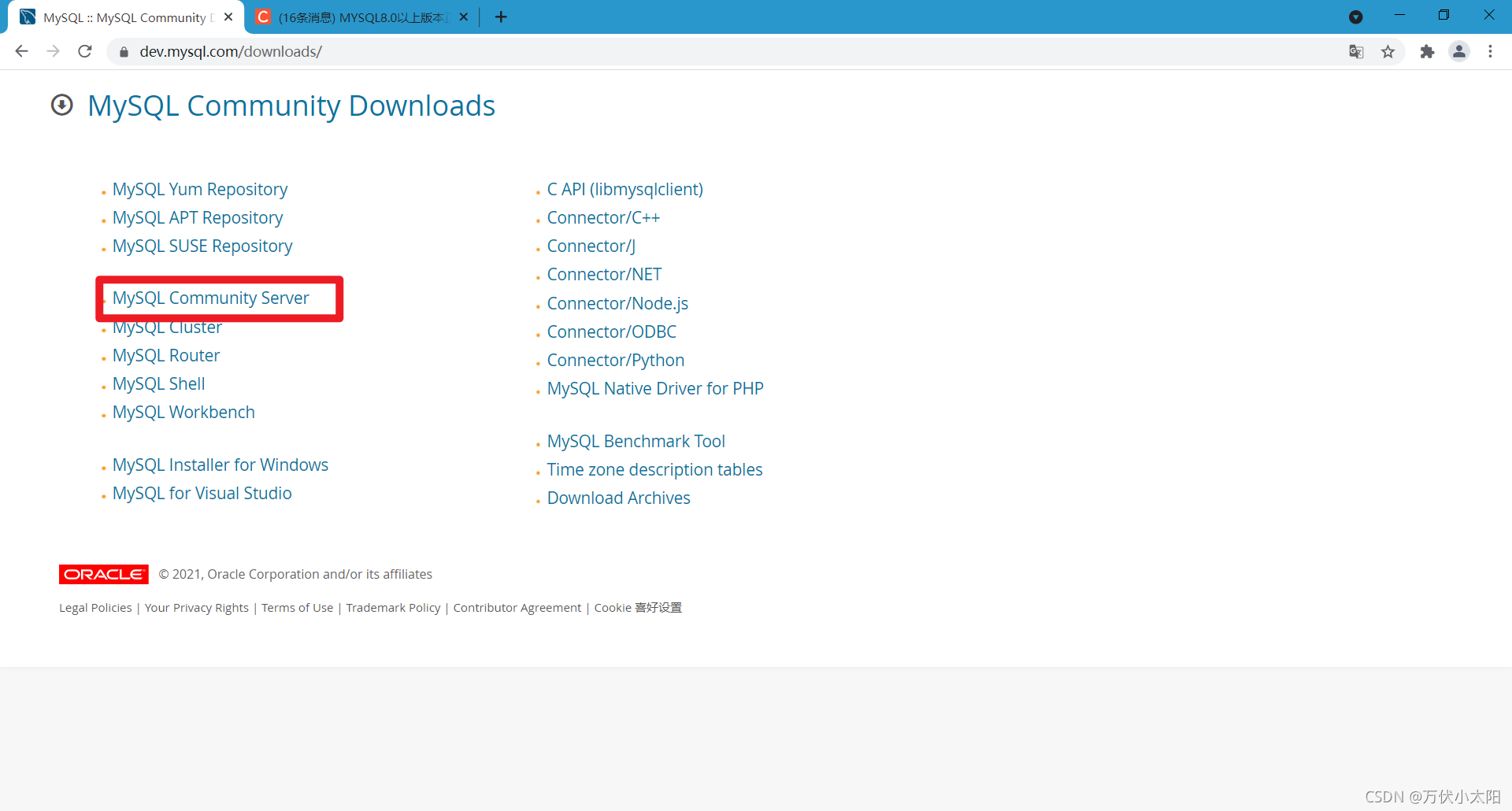Click the address bar URL
The width and height of the screenshot is (1512, 811).
tap(231, 52)
